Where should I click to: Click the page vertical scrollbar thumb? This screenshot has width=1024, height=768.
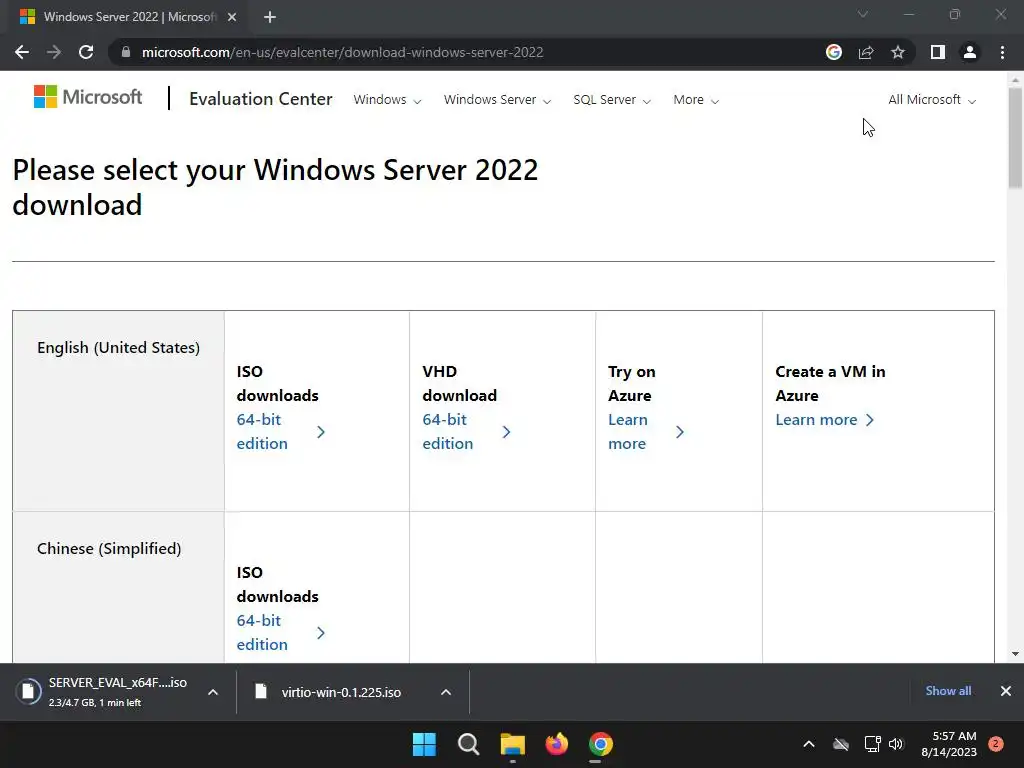tap(1015, 138)
